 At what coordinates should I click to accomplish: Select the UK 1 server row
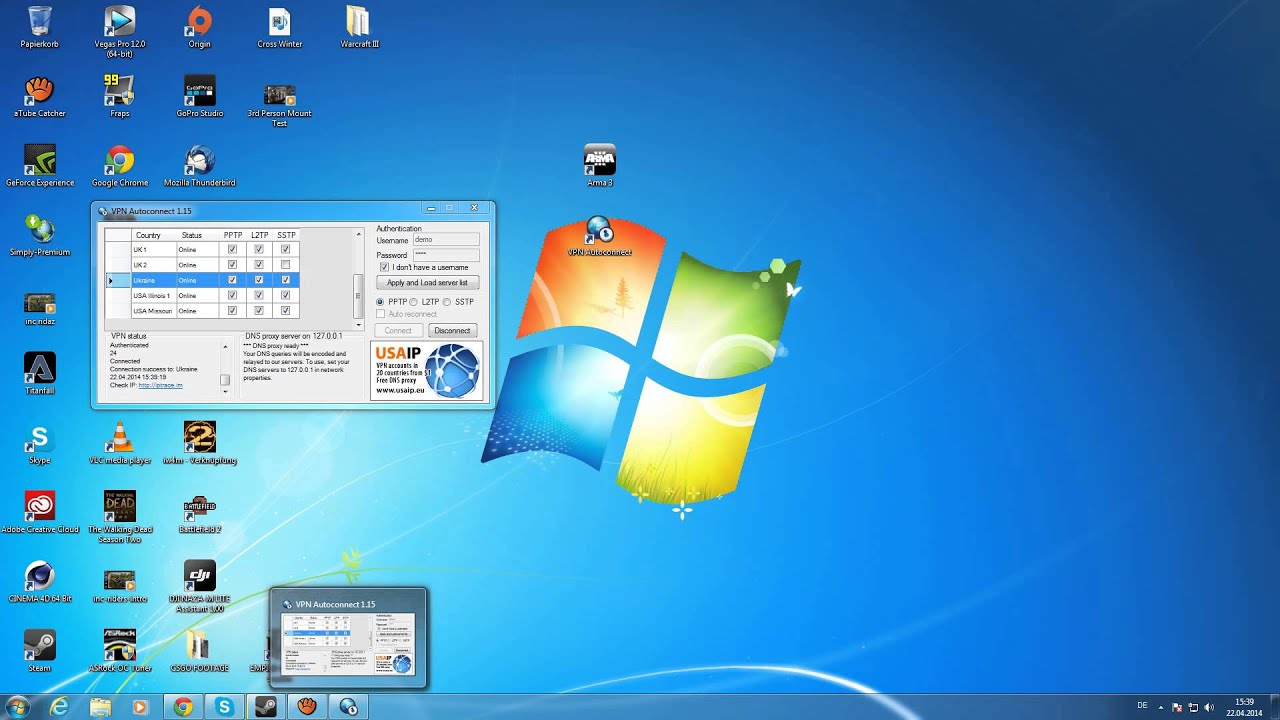click(x=202, y=250)
